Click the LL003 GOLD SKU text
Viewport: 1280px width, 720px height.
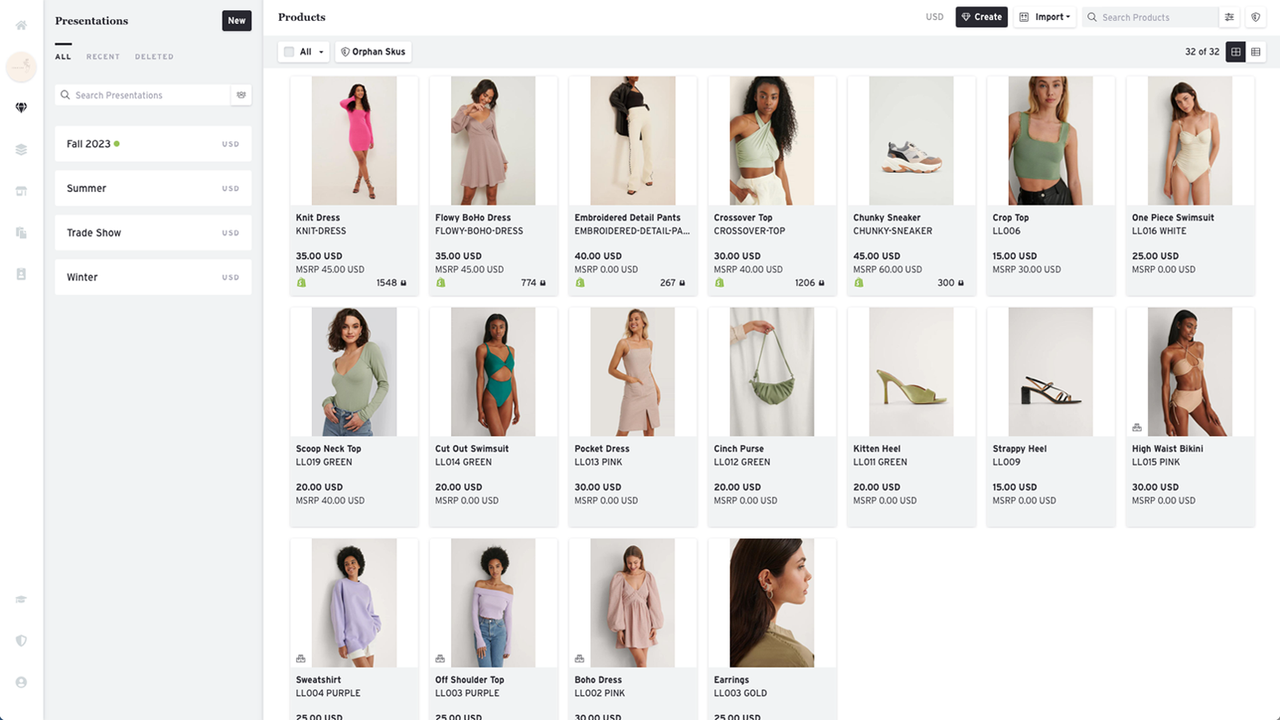pos(739,693)
